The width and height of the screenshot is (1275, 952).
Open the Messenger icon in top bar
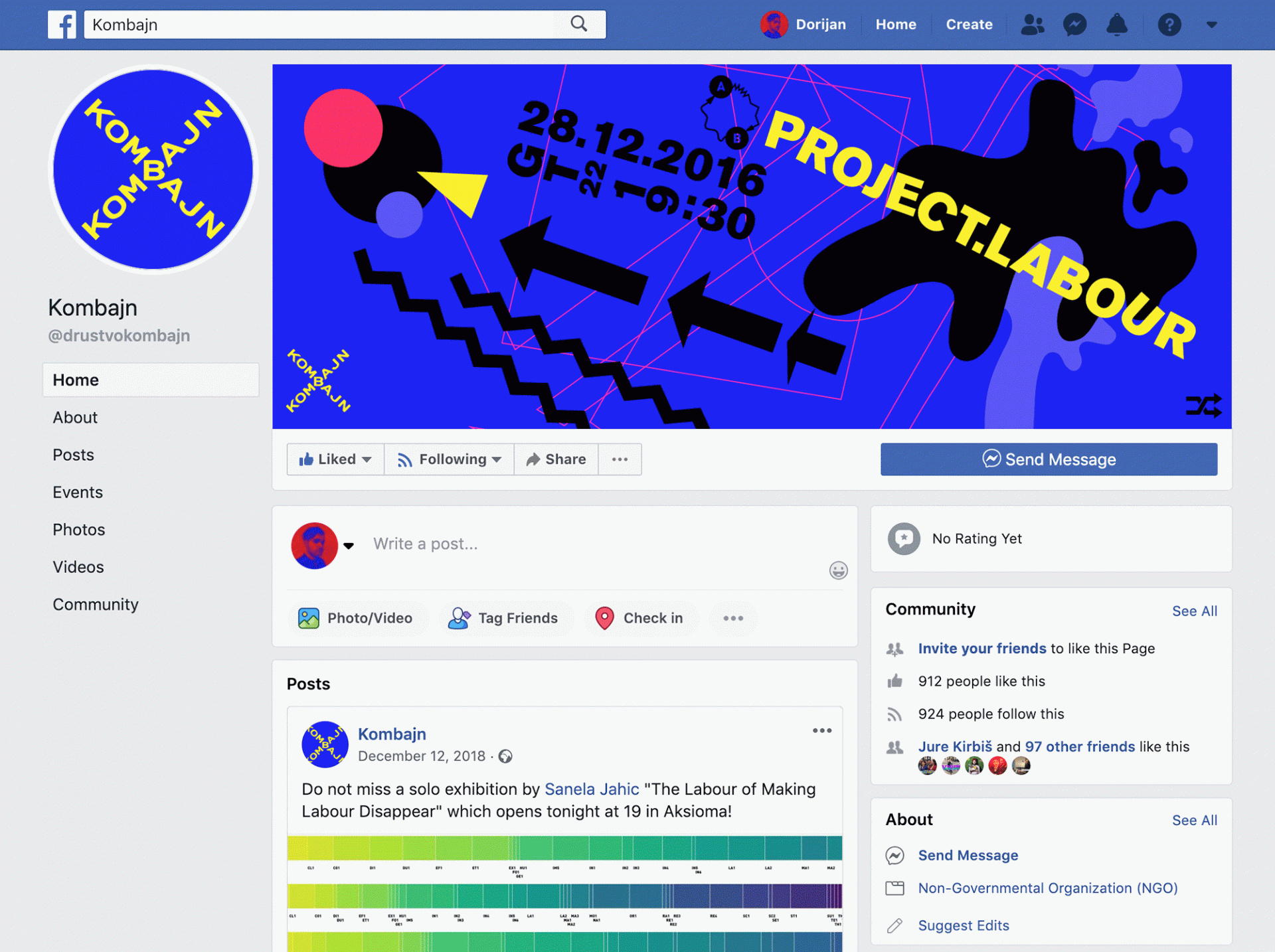coord(1074,25)
